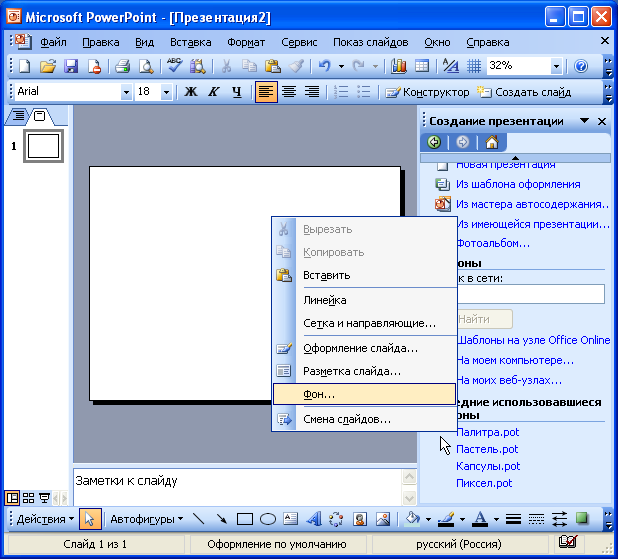
Task: Select the Arrow drawing tool
Action: (222, 519)
